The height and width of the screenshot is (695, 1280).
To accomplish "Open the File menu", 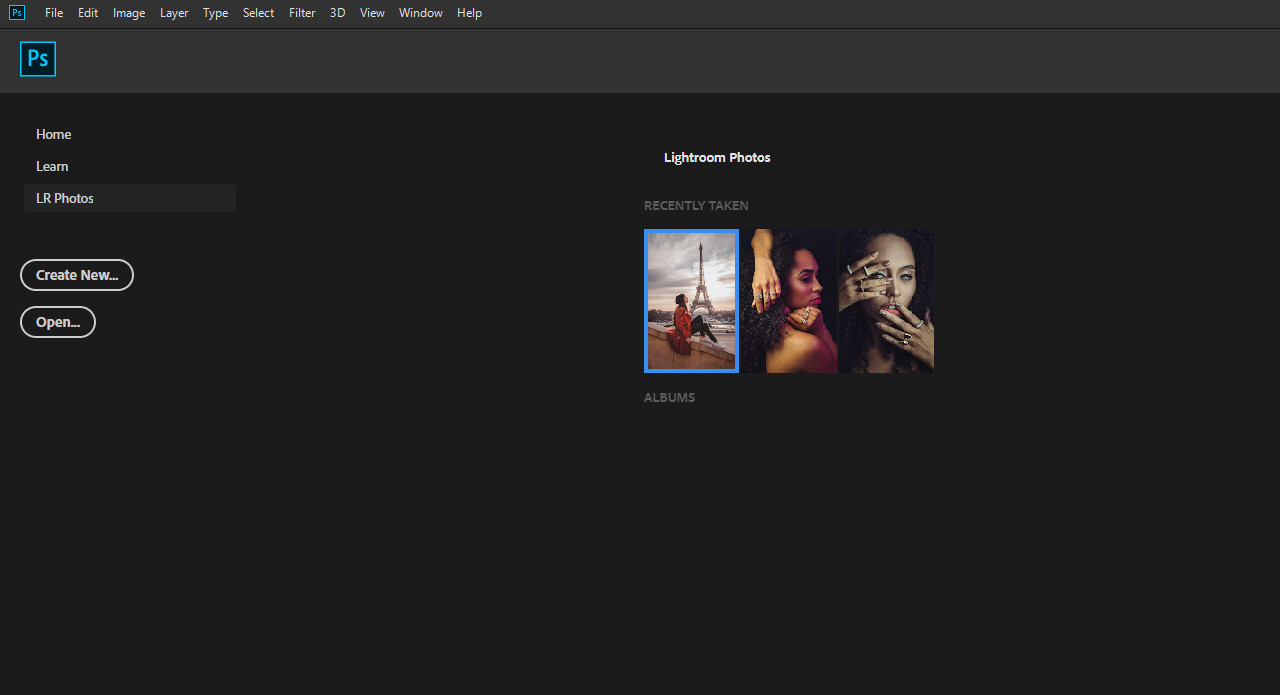I will point(54,13).
